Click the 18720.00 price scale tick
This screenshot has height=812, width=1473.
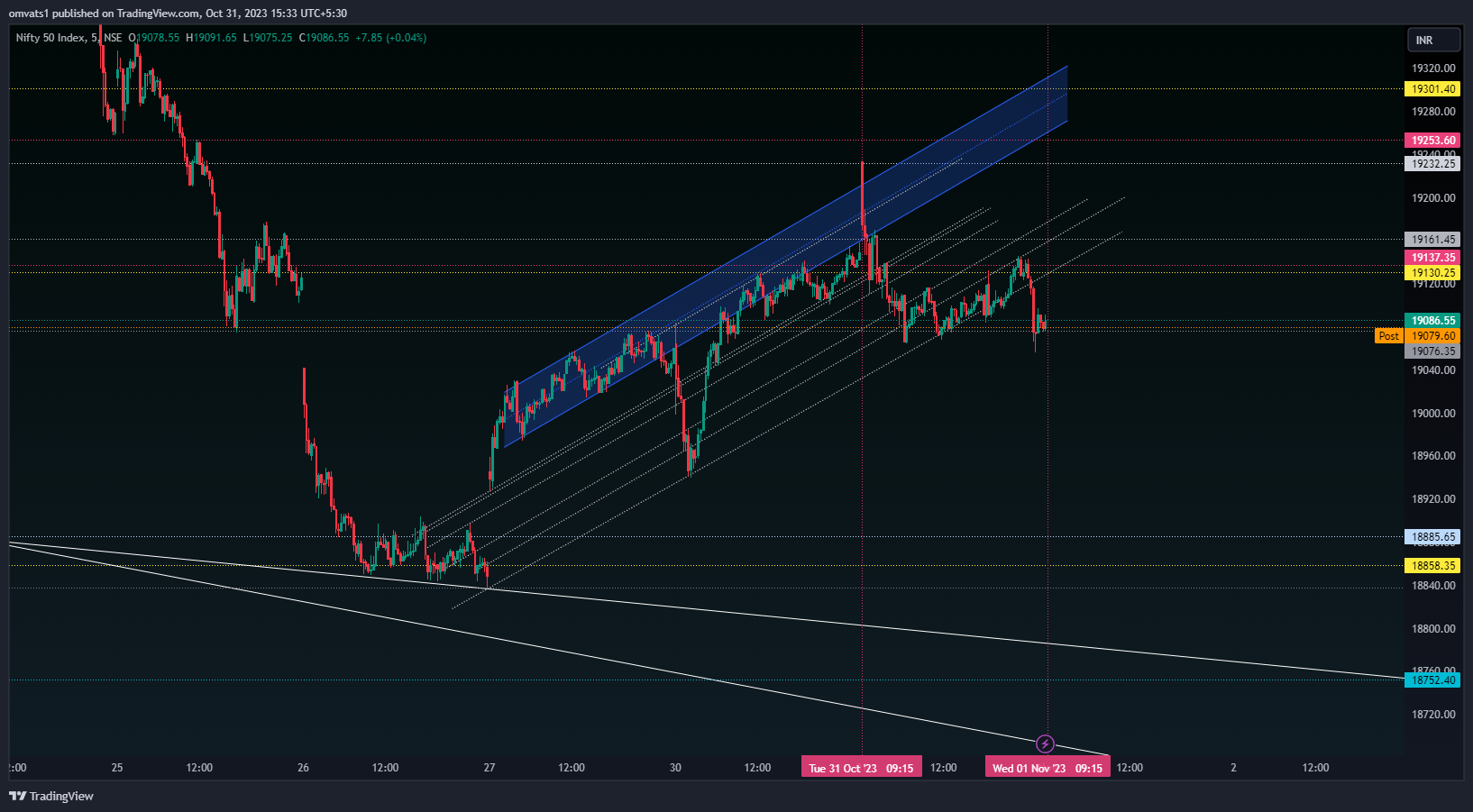pyautogui.click(x=1433, y=715)
